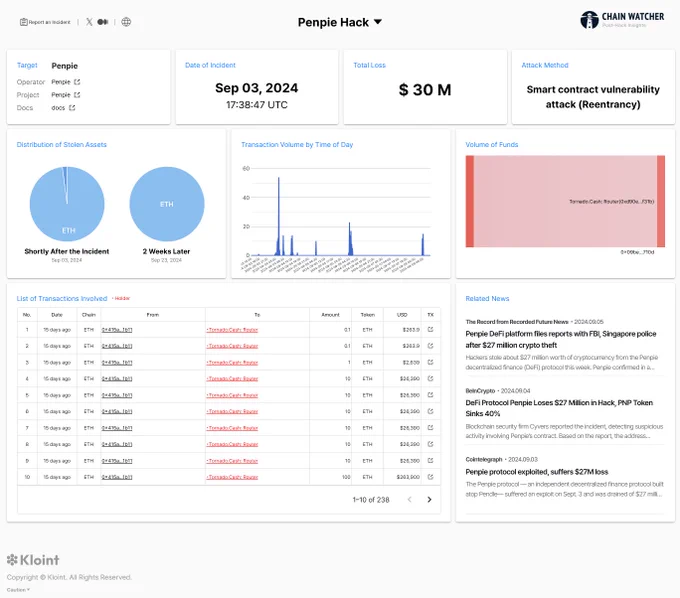Open the X (Twitter) social icon
Viewport: 680px width, 598px height.
[x=89, y=22]
